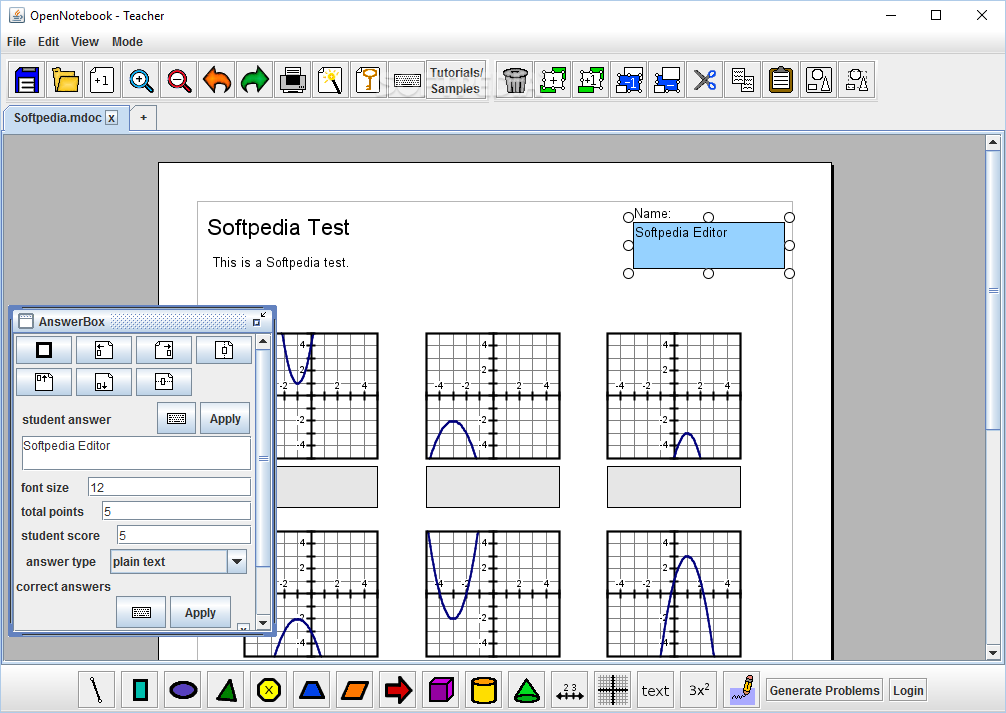Click the blue floppy disk save icon
Viewport: 1006px width, 713px height.
tap(26, 80)
